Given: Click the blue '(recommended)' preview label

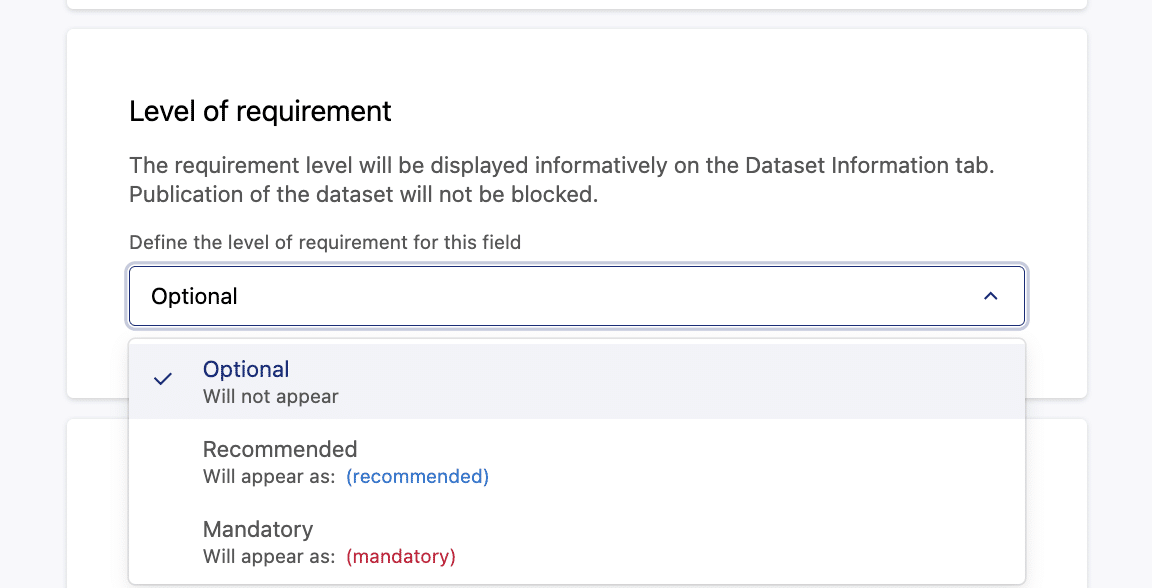Looking at the screenshot, I should (417, 476).
